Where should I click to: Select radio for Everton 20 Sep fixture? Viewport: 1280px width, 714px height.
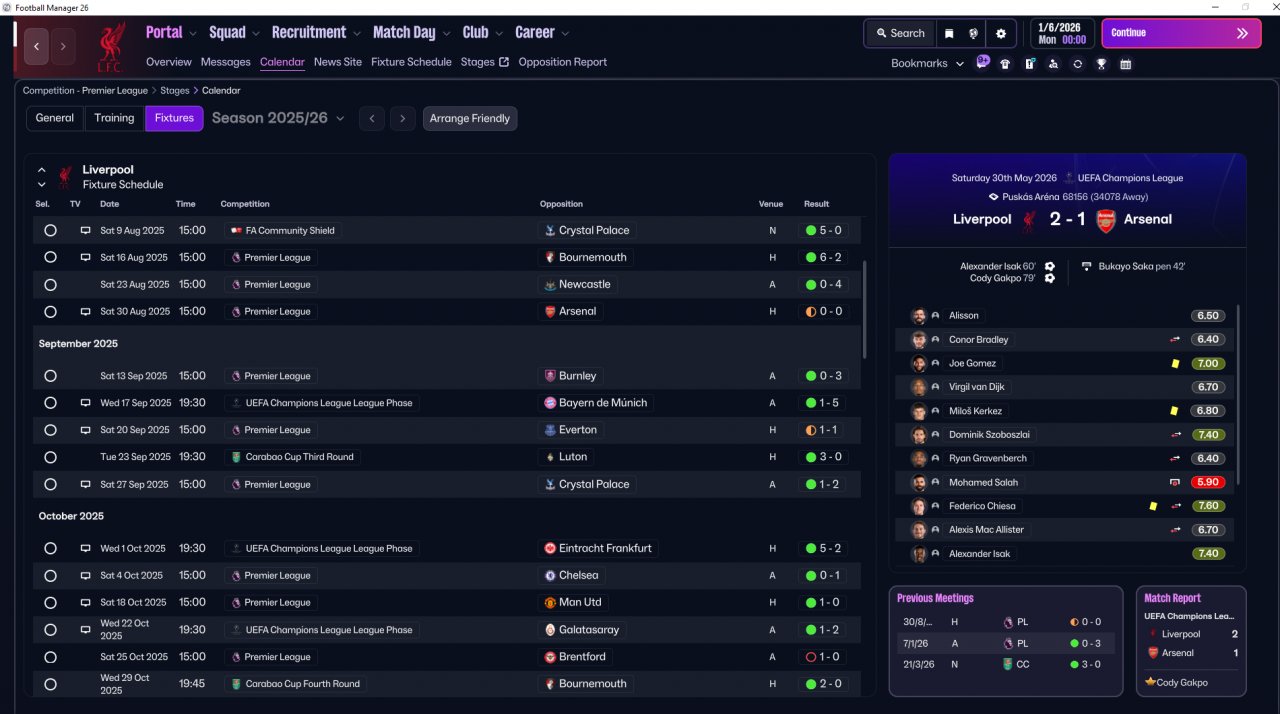[x=50, y=430]
